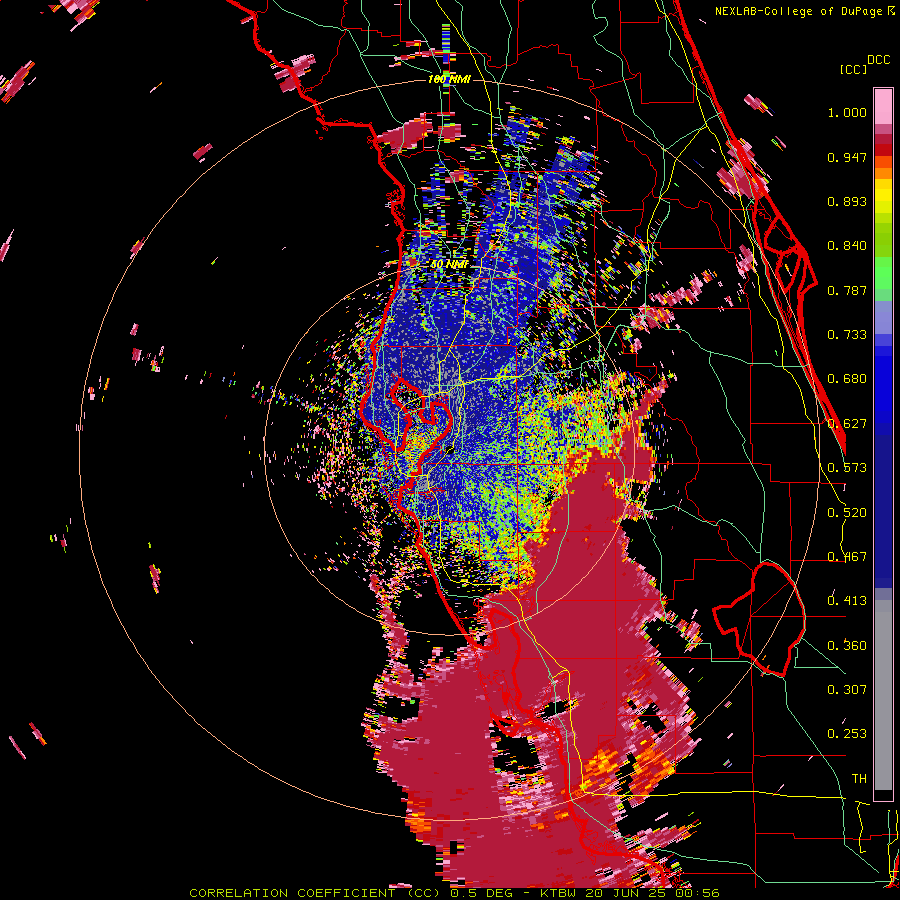Select the 1.000 scale value
The height and width of the screenshot is (900, 900).
(x=847, y=112)
